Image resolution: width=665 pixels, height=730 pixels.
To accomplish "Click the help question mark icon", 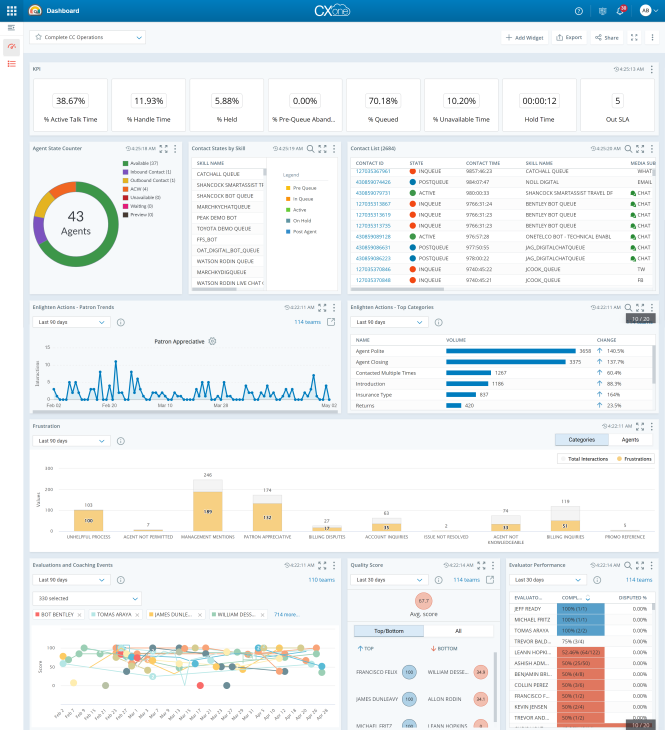I will click(x=579, y=10).
